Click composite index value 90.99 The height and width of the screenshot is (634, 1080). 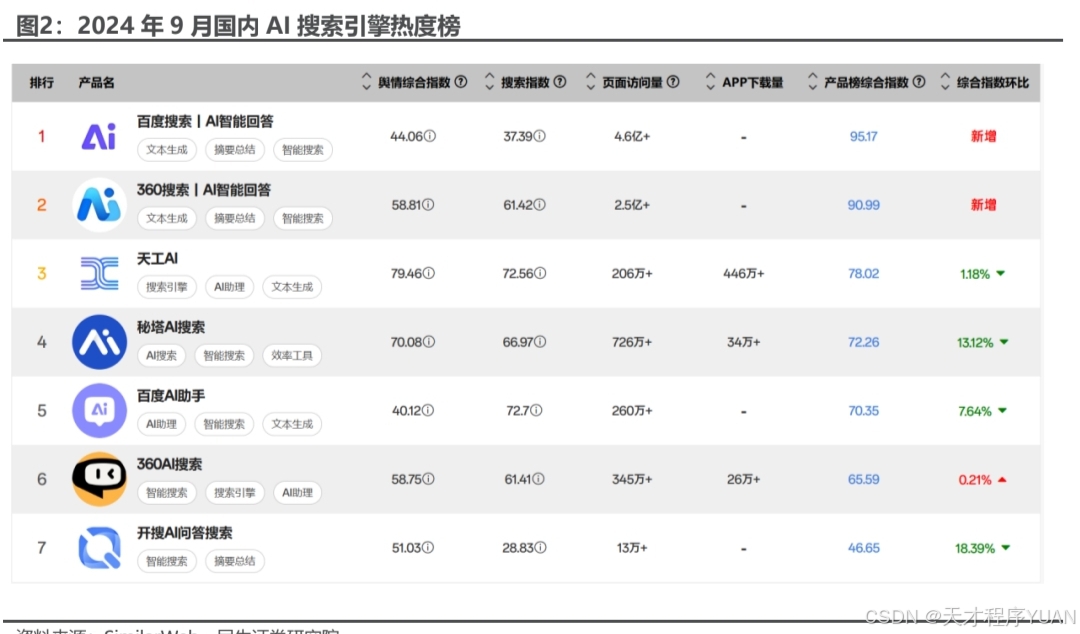(x=864, y=205)
